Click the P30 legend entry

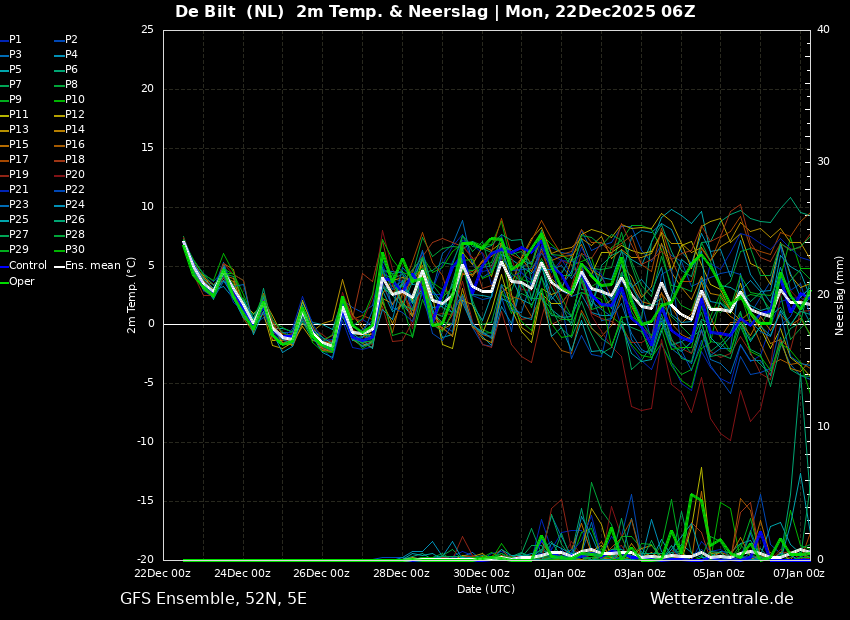pos(74,250)
